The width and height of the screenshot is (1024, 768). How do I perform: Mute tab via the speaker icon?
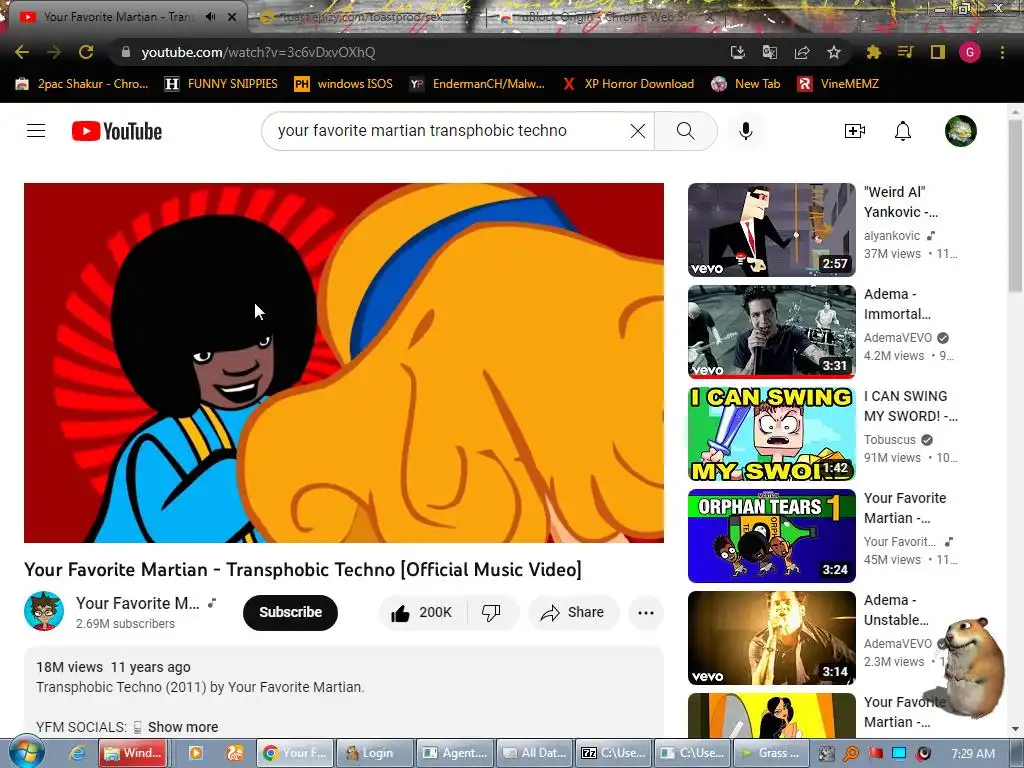[x=210, y=17]
